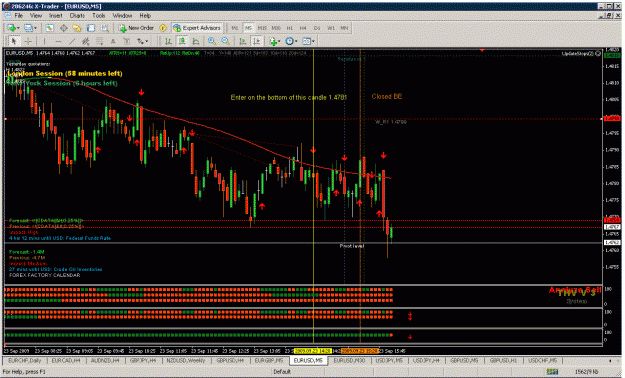
Task: Open the Strategy Tester
Action: point(104,28)
